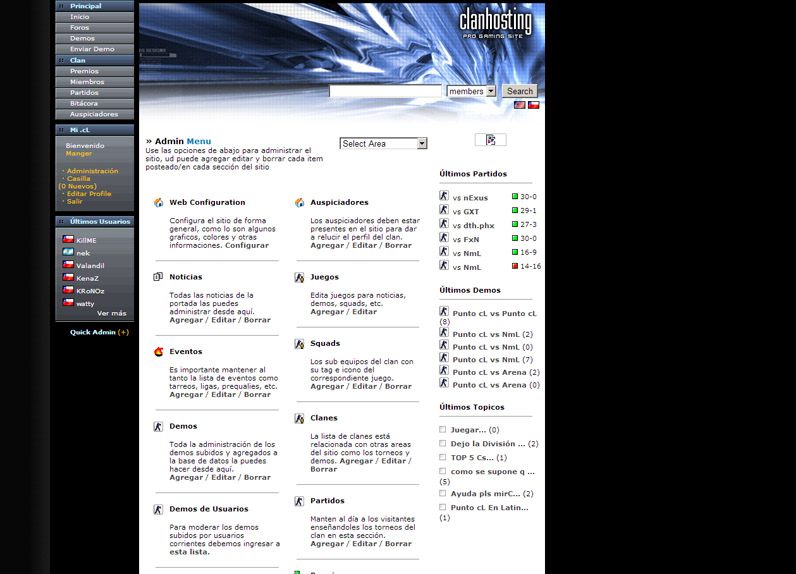Screen dimensions: 796x574
Task: Click icon beside Punto cL vs Arena (2)
Action: click(444, 370)
